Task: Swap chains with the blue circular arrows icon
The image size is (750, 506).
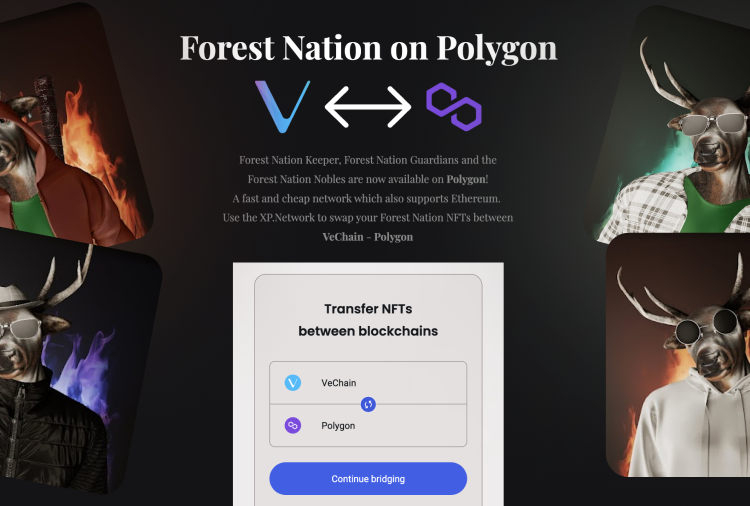Action: [x=368, y=405]
